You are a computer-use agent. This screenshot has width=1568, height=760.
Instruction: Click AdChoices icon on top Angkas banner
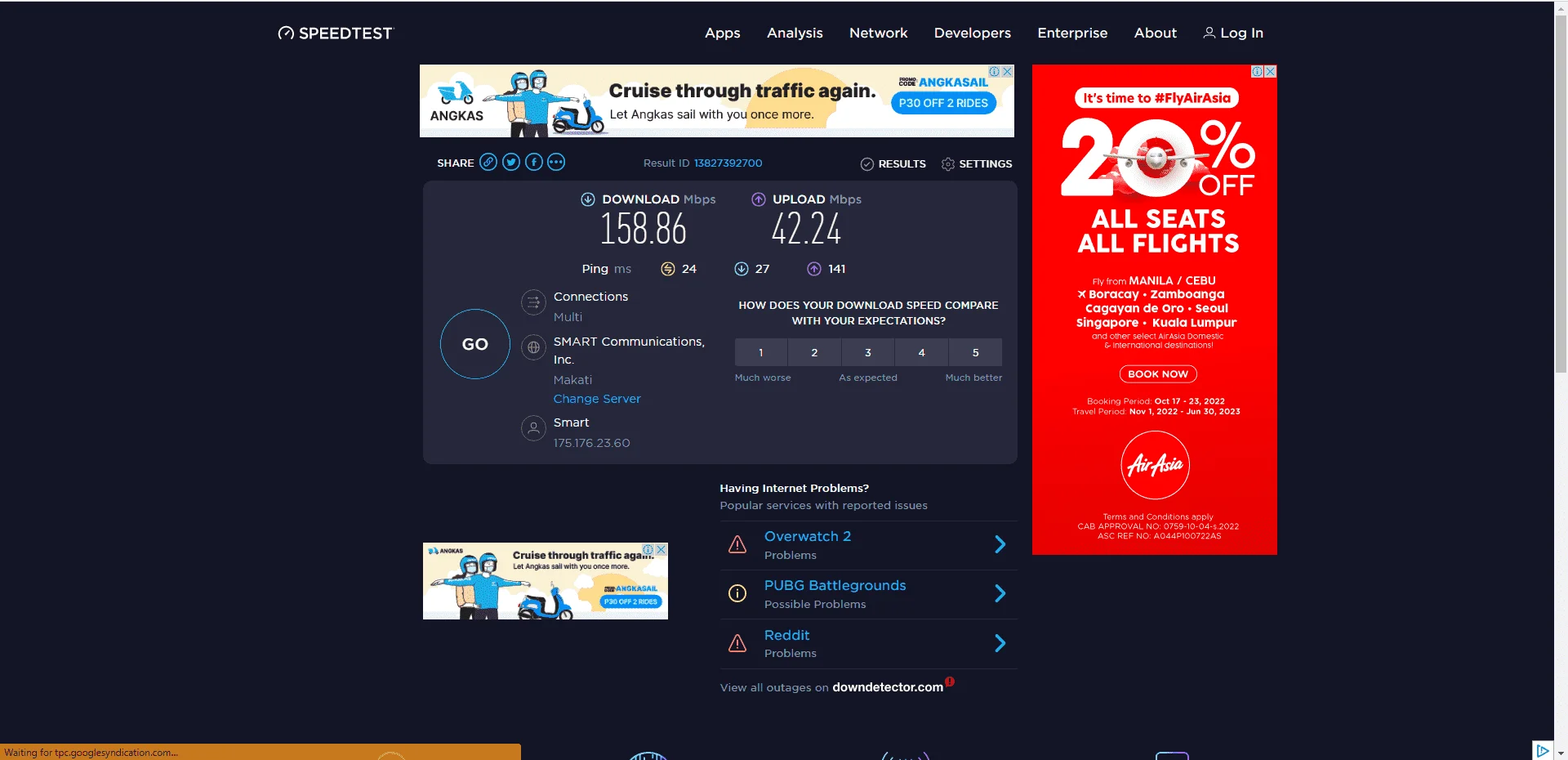click(x=995, y=71)
